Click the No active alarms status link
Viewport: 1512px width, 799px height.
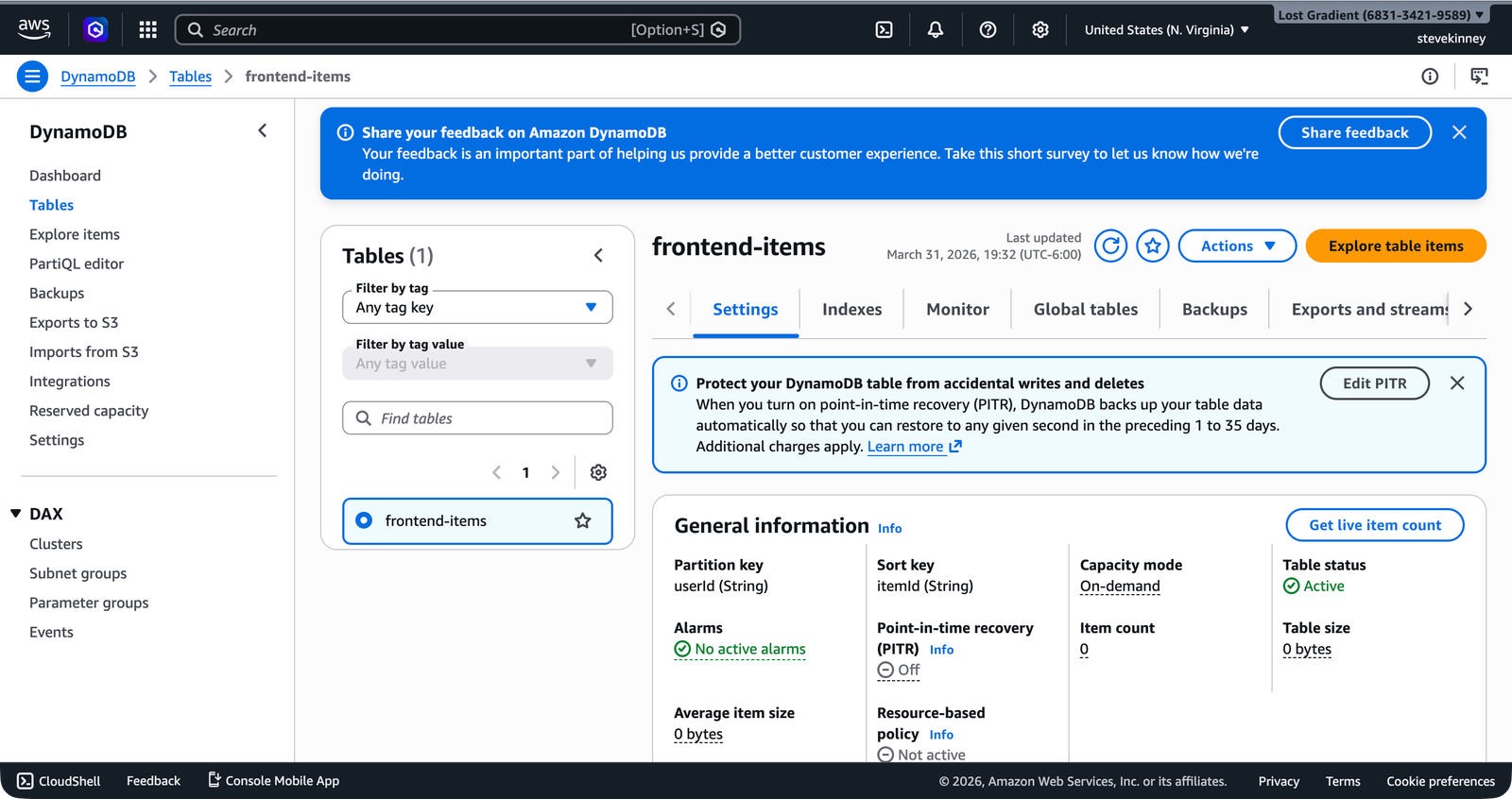click(x=740, y=649)
